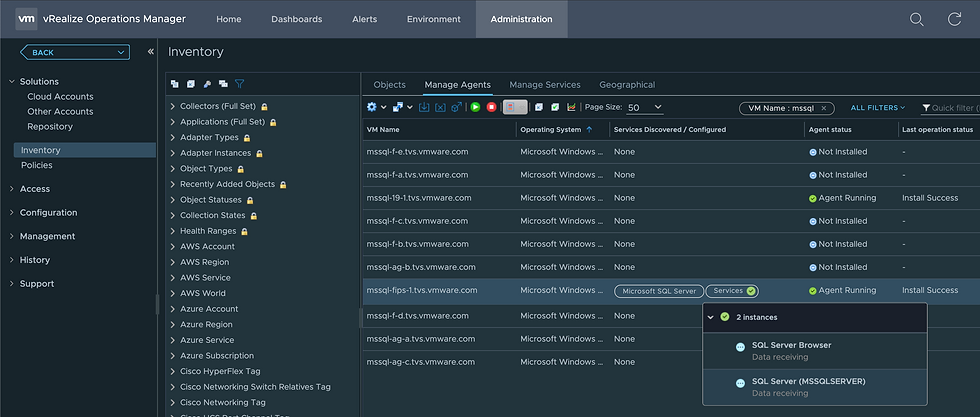Expand the Support section
The height and width of the screenshot is (417, 980).
click(x=11, y=284)
